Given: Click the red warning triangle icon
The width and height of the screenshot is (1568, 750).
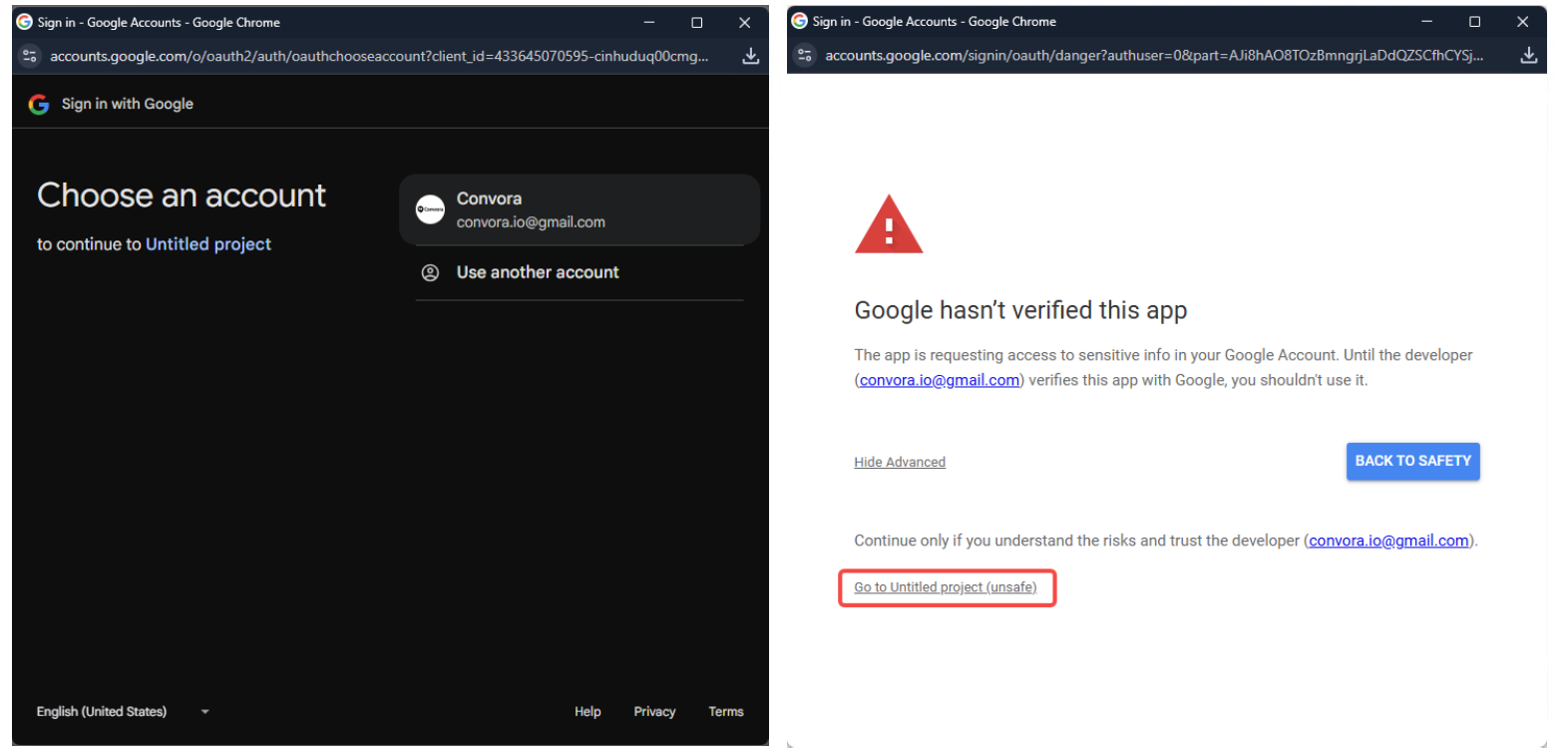Looking at the screenshot, I should [x=888, y=225].
